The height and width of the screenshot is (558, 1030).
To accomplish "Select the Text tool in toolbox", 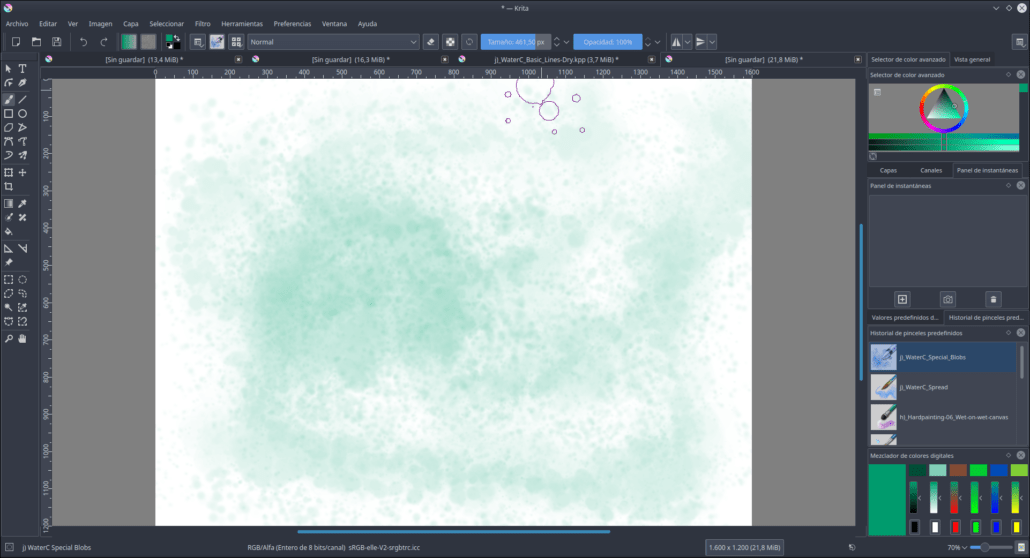I will coord(22,68).
